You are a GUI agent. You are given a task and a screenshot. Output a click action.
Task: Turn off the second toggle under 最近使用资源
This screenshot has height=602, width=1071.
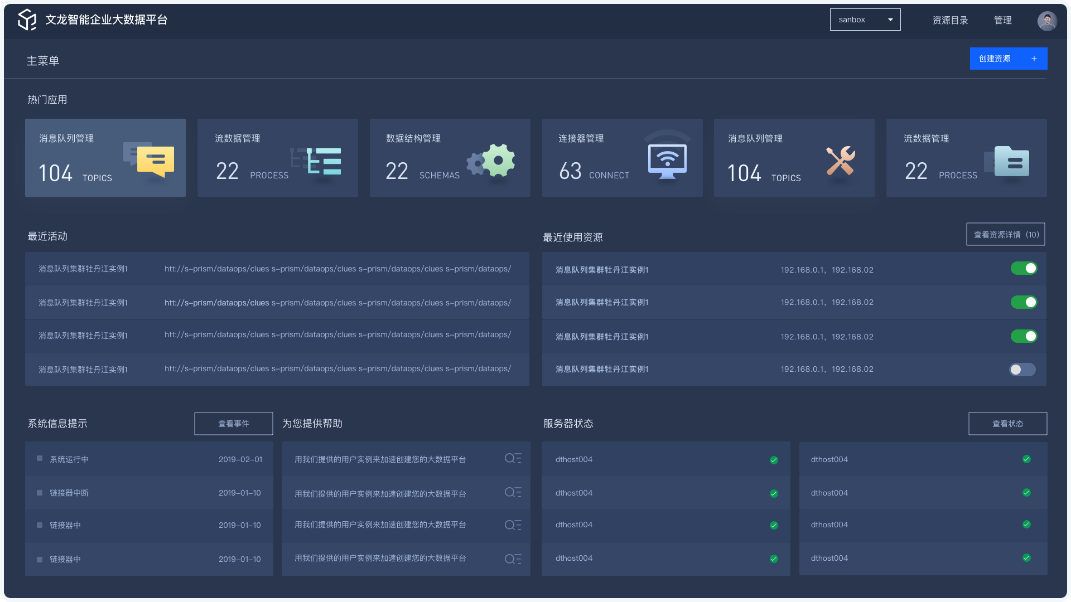[1024, 302]
